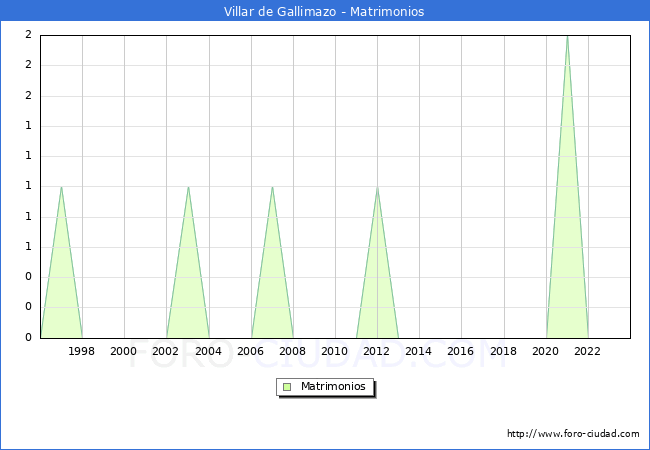
Task: Select the 2000 x-axis label
Action: [x=124, y=351]
